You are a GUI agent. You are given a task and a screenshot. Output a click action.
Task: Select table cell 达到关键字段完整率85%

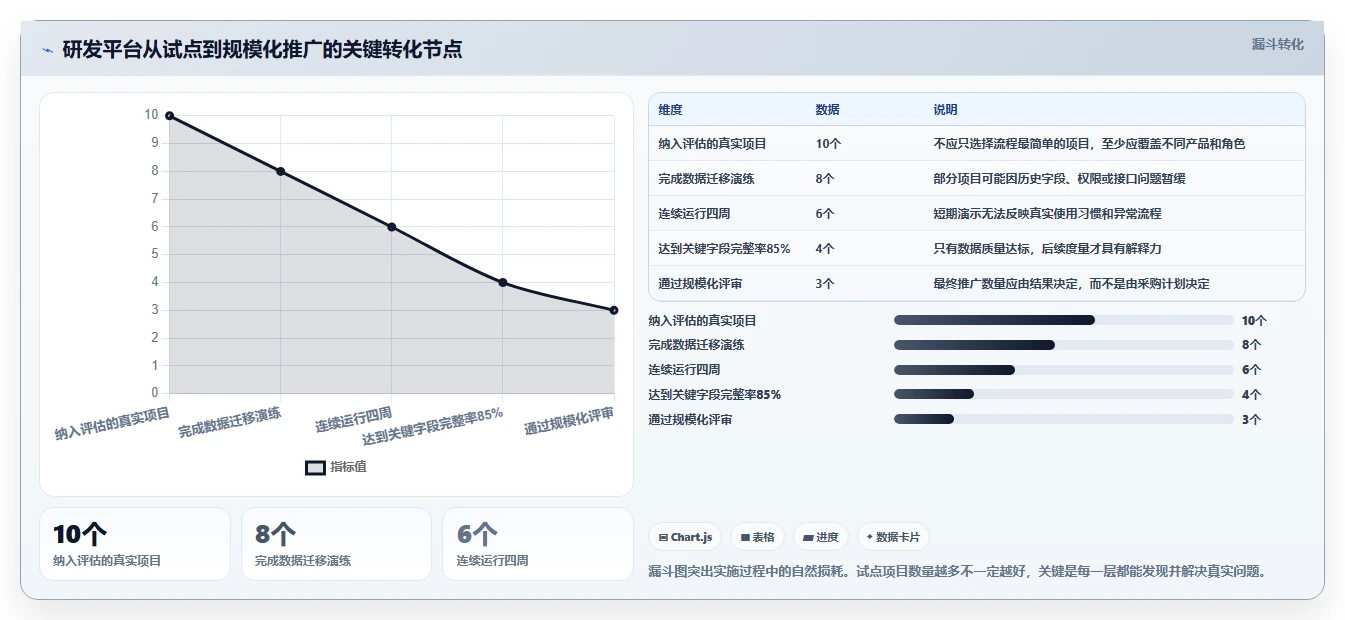724,249
